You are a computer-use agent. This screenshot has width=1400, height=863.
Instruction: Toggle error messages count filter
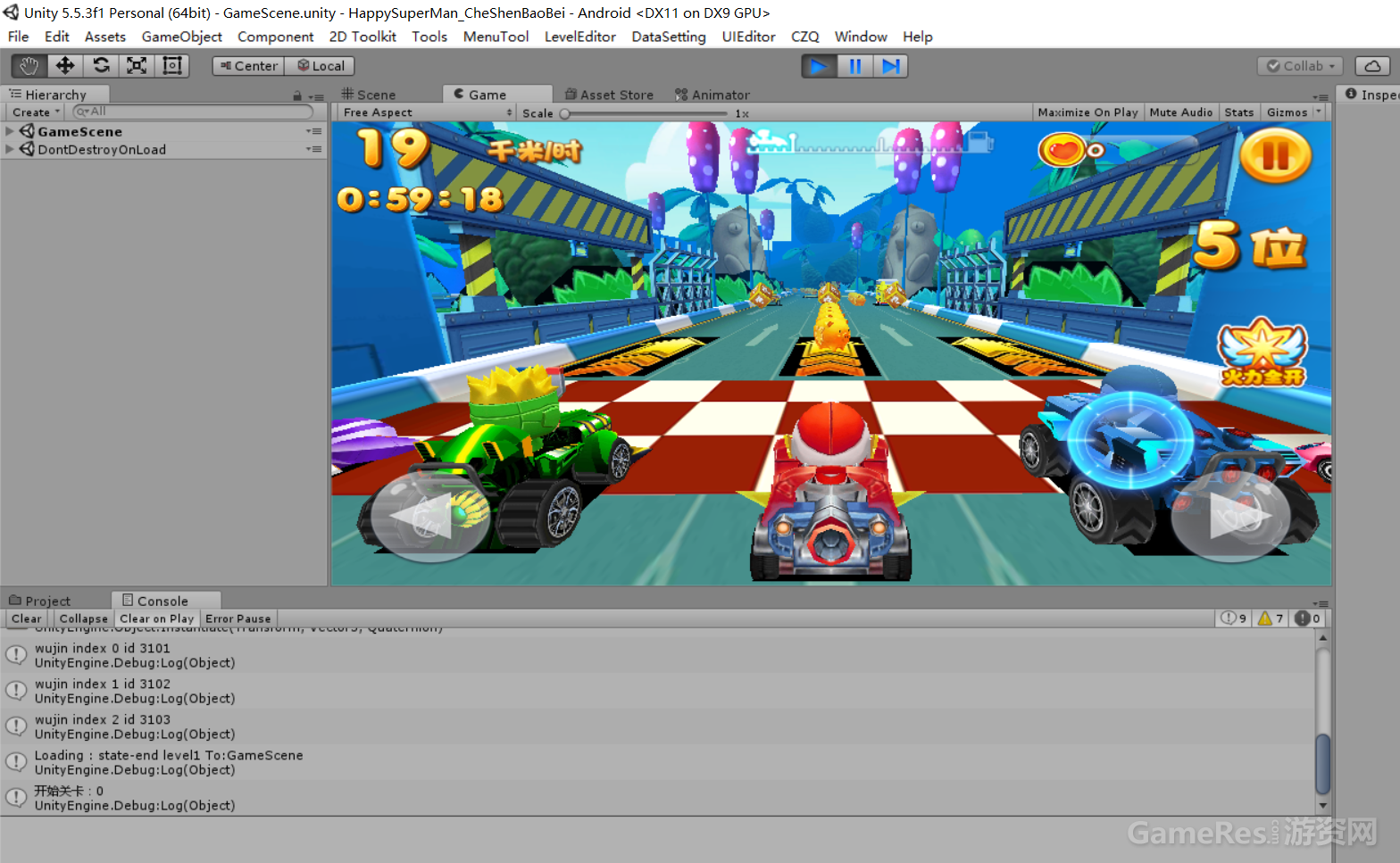(1308, 618)
